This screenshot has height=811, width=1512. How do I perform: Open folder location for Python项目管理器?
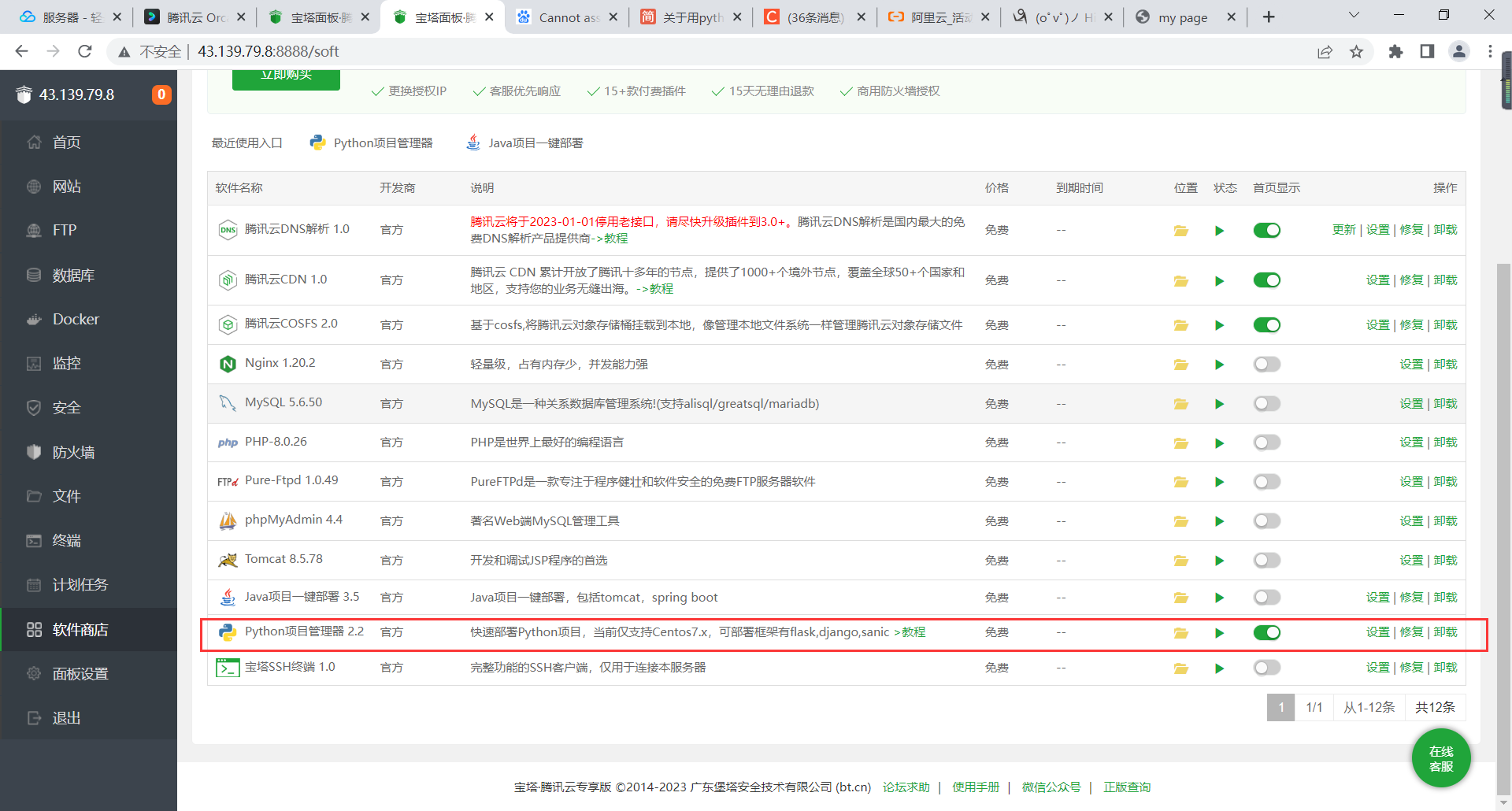tap(1180, 633)
